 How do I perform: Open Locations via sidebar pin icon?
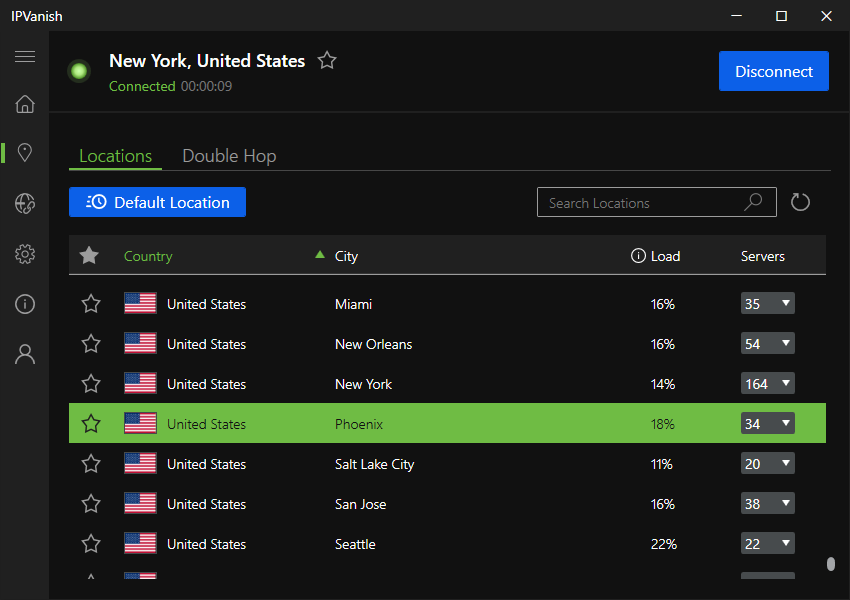coord(25,152)
